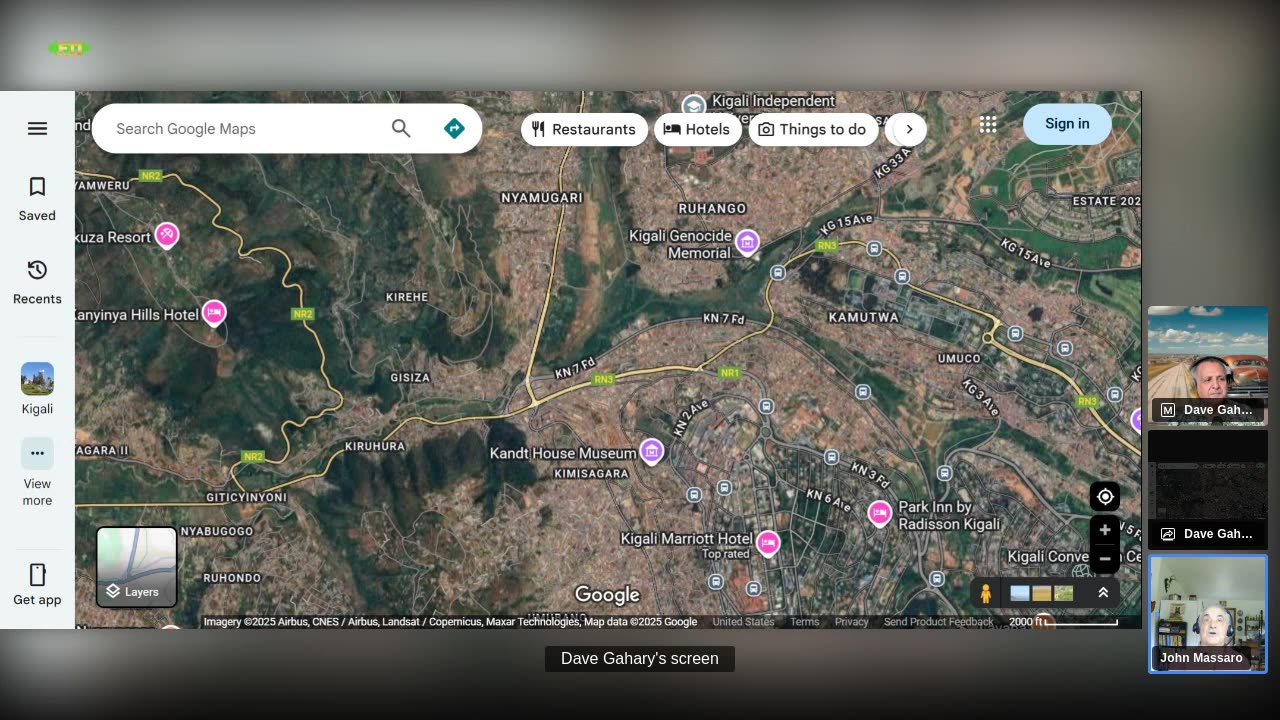Click the RUHONDO area label
Image resolution: width=1280 pixels, height=720 pixels.
point(232,578)
